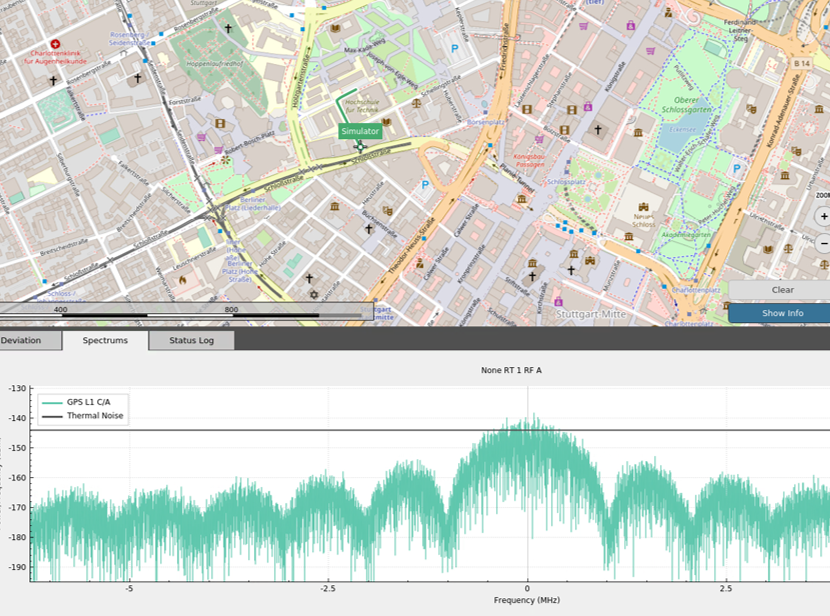Click the Eckensee lake label
This screenshot has width=830, height=616.
[682, 130]
